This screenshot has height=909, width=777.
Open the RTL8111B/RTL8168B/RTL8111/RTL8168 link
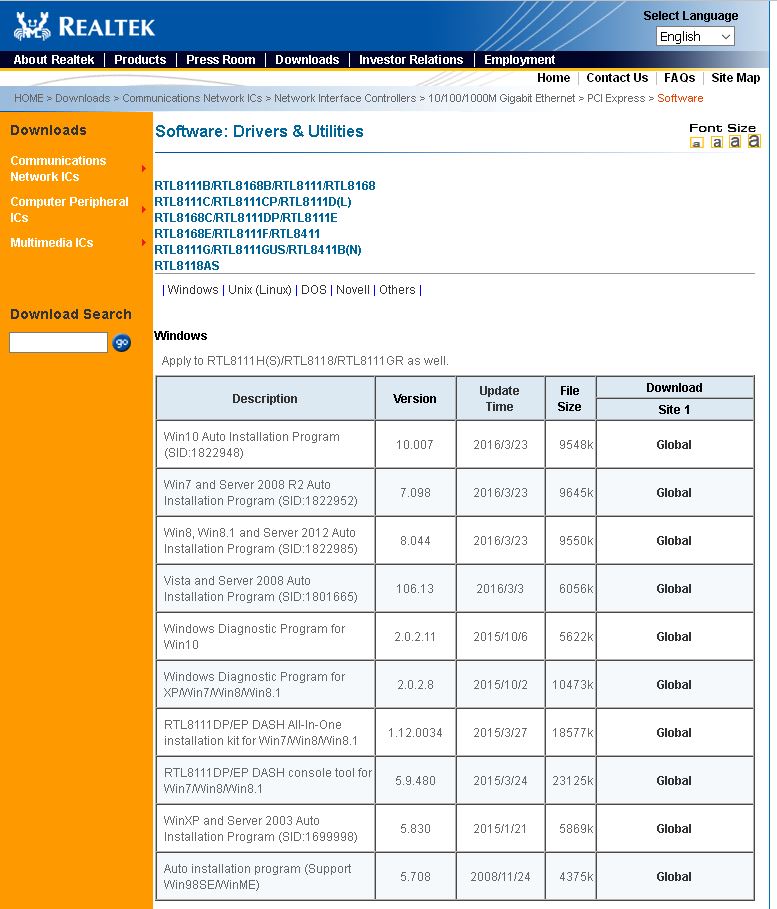[x=264, y=186]
